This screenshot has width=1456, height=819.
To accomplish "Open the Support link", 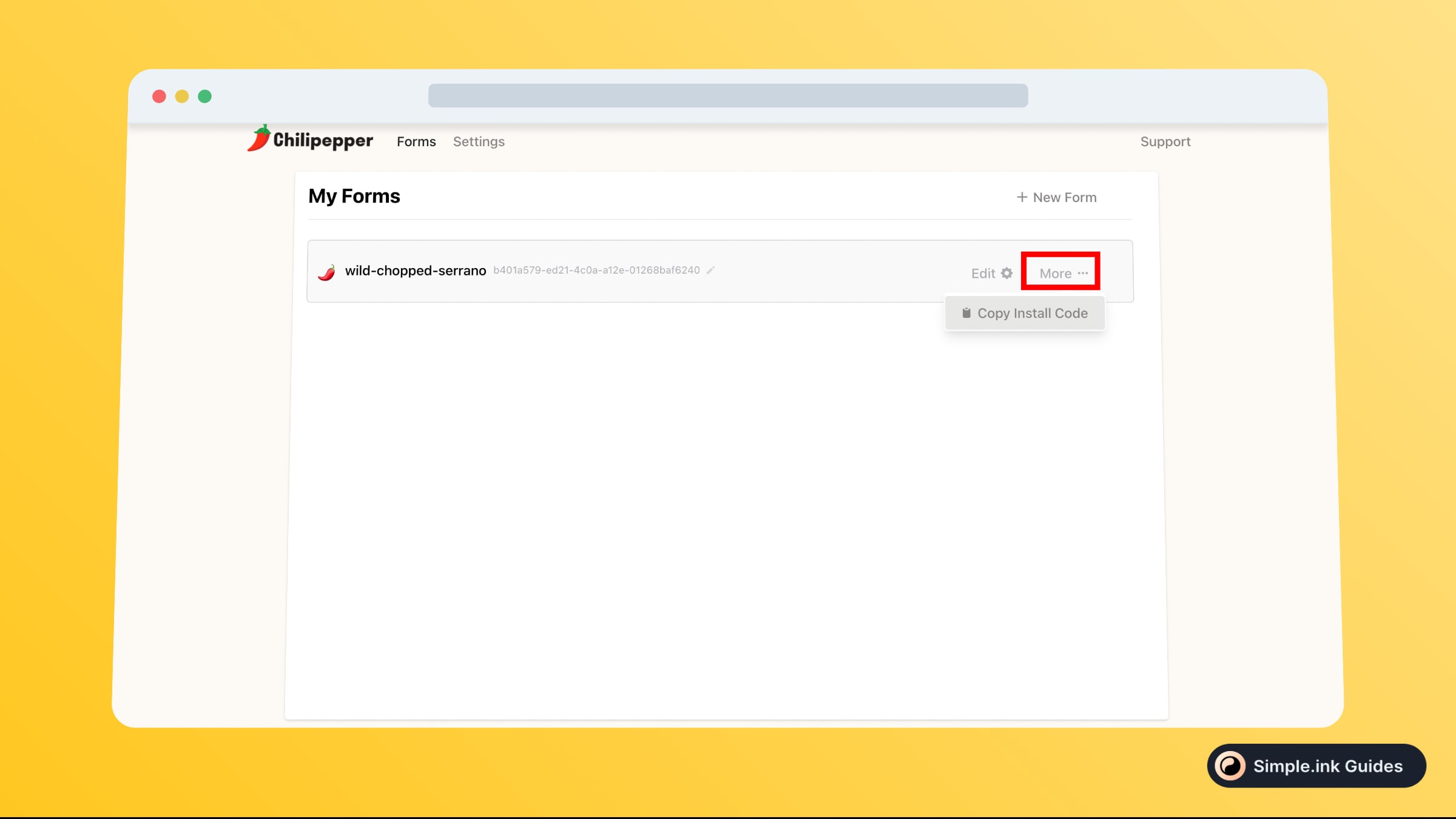I will coord(1165,141).
